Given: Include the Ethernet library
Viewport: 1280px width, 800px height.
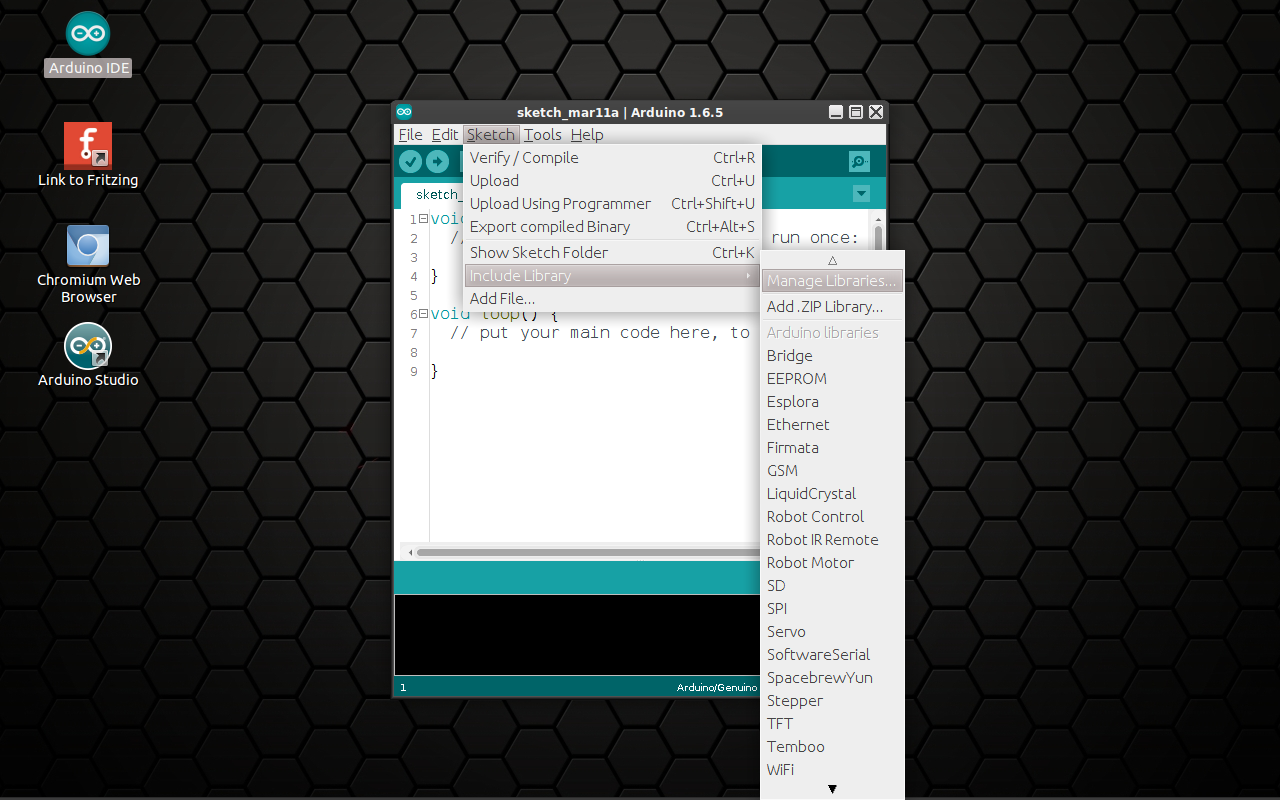Looking at the screenshot, I should (832, 425).
